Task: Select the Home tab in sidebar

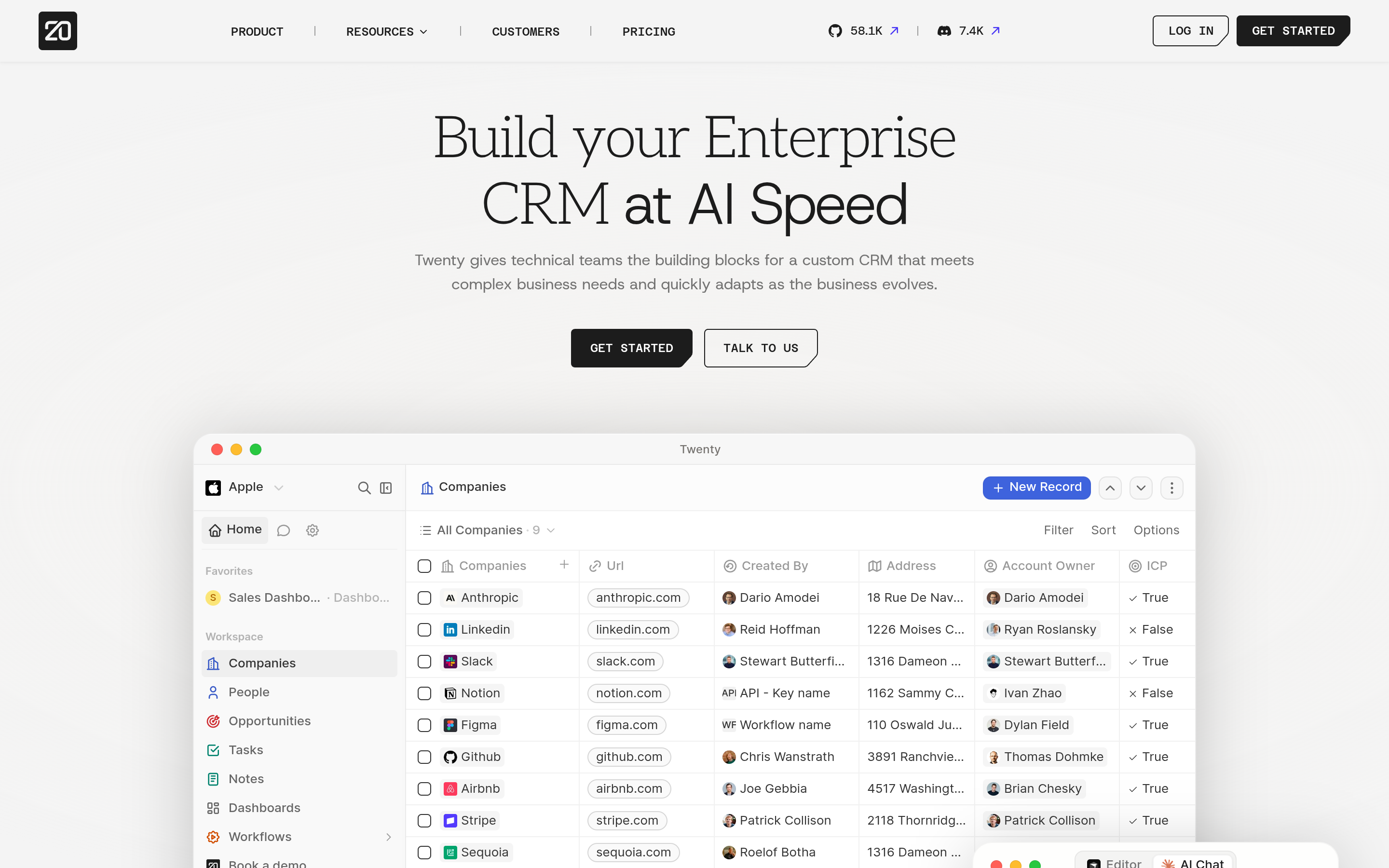Action: coord(235,530)
